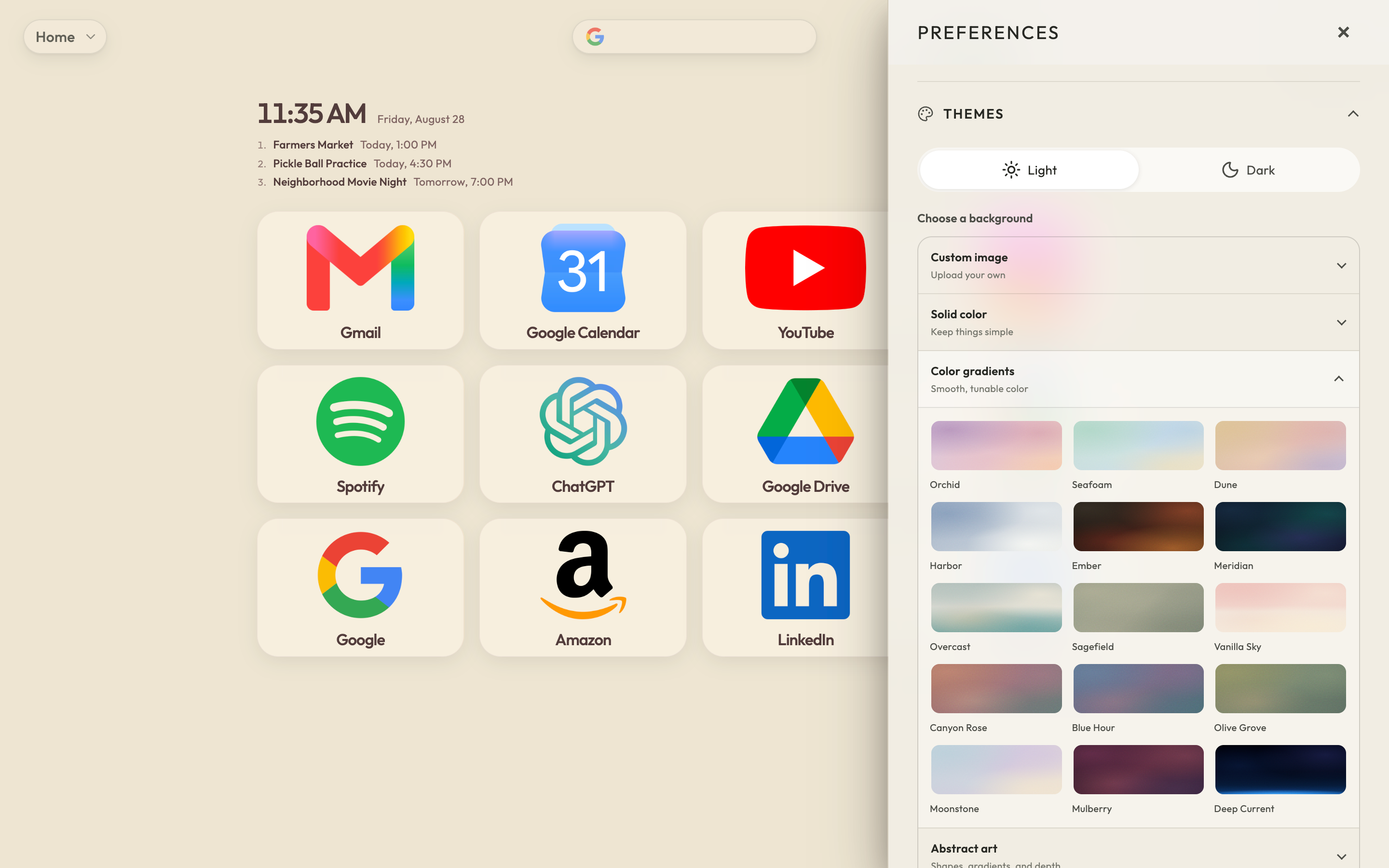Pick the Sagefield gradient background

(x=1138, y=608)
